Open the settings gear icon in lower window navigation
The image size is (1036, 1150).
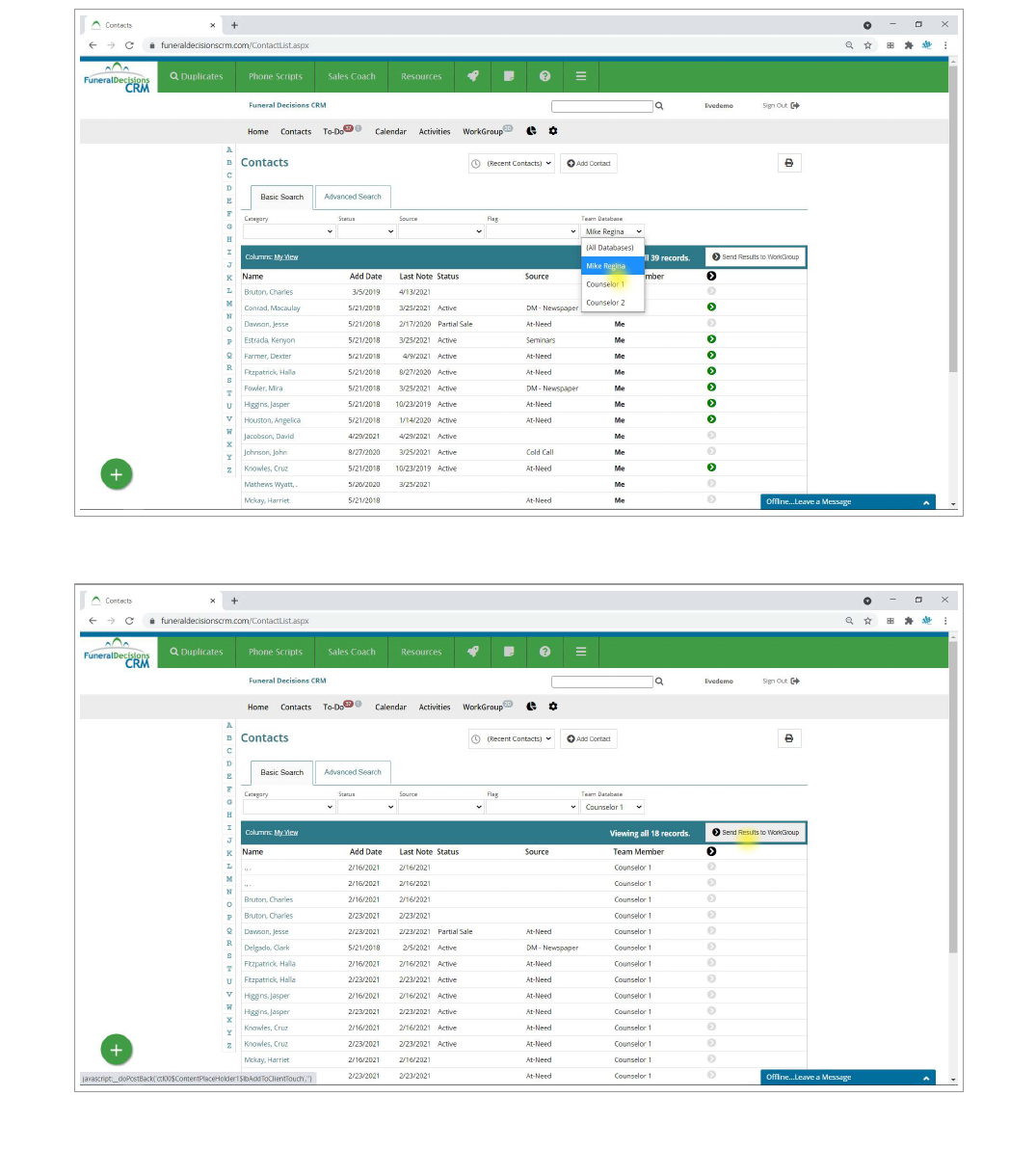tap(553, 707)
